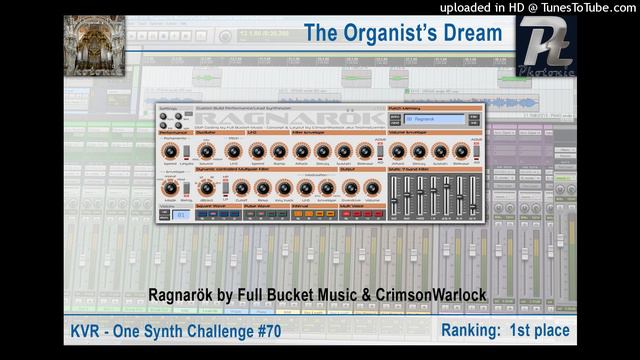The height and width of the screenshot is (360, 640).
Task: Toggle the first red Multi Voice button
Action: (x=346, y=214)
